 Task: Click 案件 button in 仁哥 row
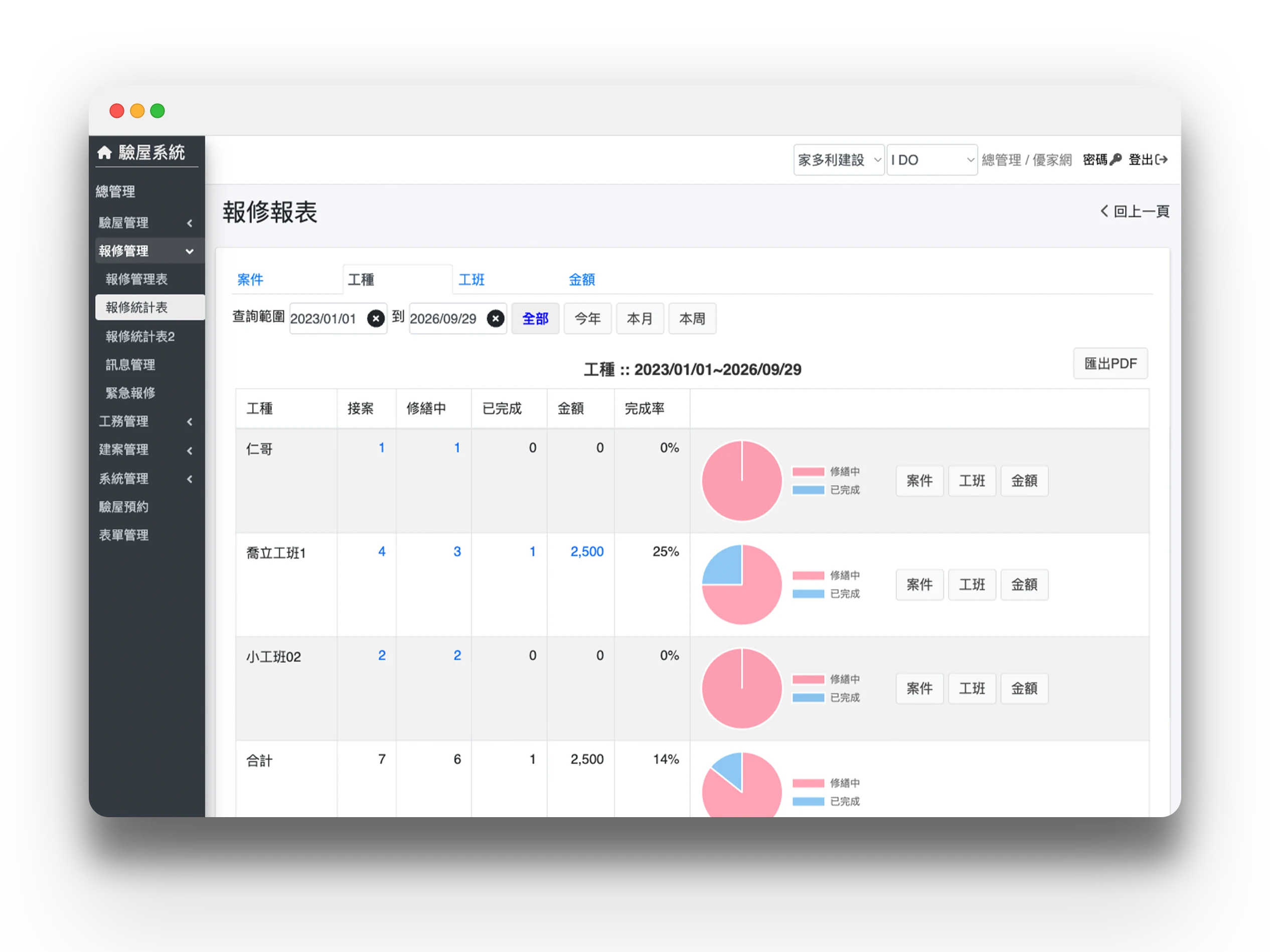pyautogui.click(x=919, y=481)
